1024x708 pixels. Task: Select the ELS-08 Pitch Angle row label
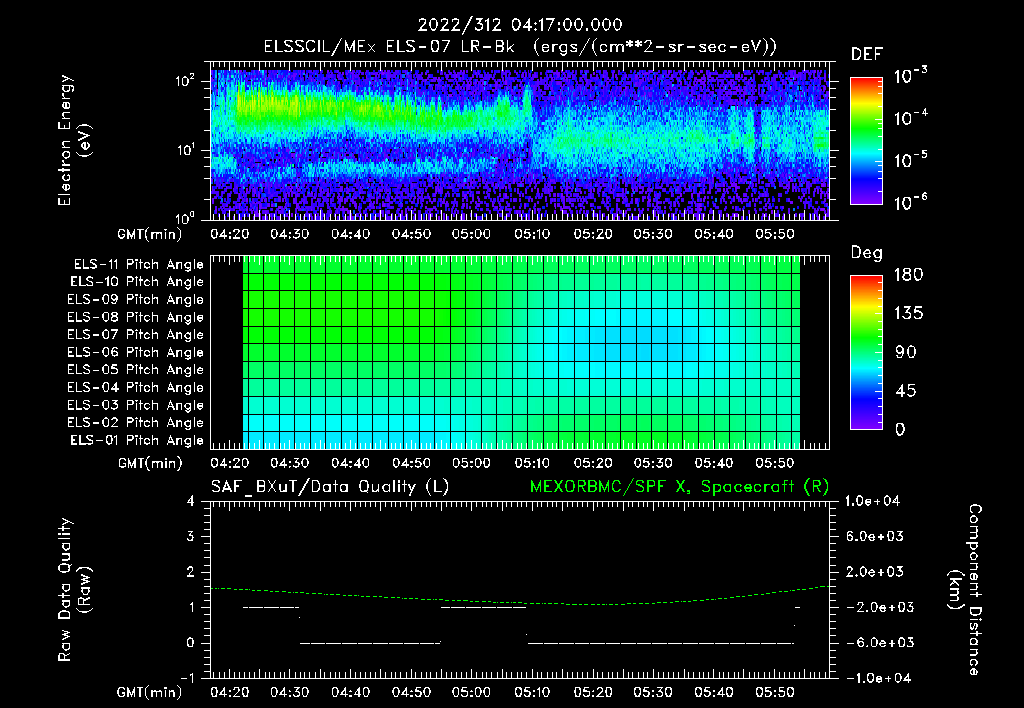(x=136, y=317)
